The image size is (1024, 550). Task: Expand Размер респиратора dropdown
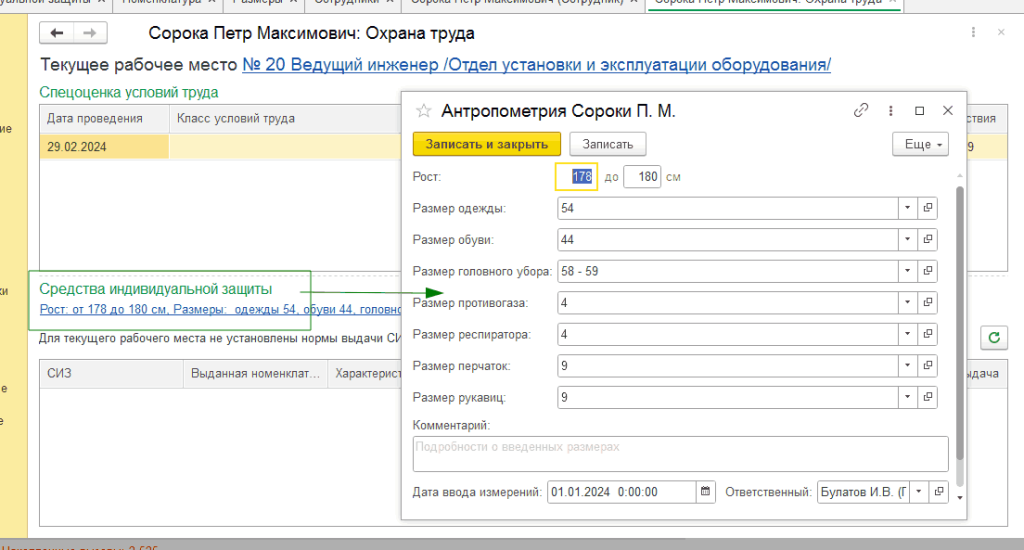[x=907, y=334]
